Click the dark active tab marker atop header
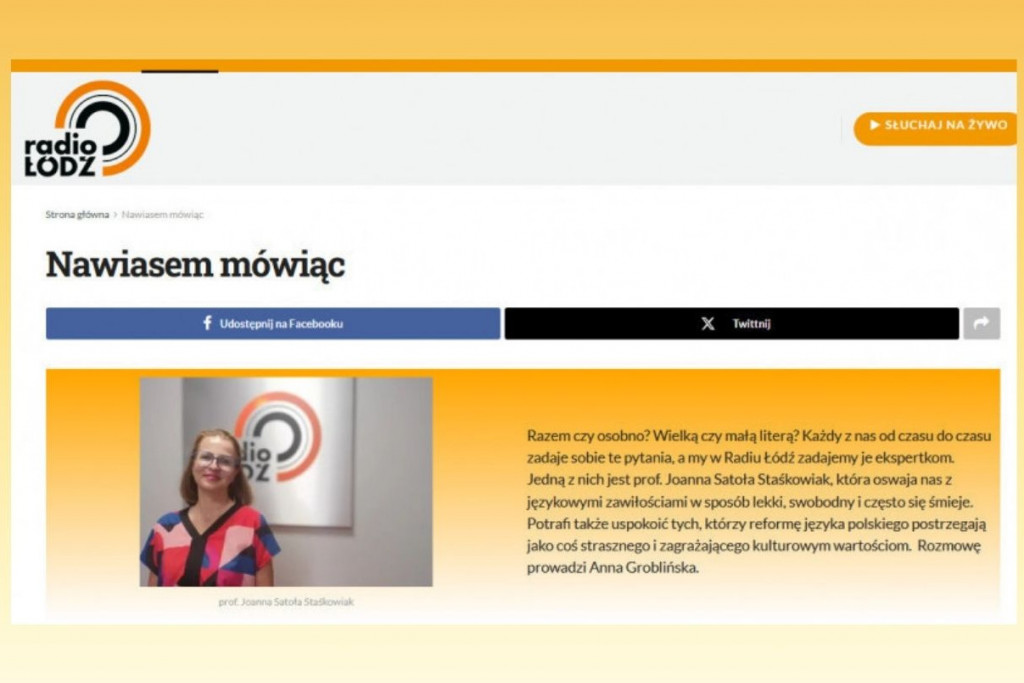 [179, 70]
